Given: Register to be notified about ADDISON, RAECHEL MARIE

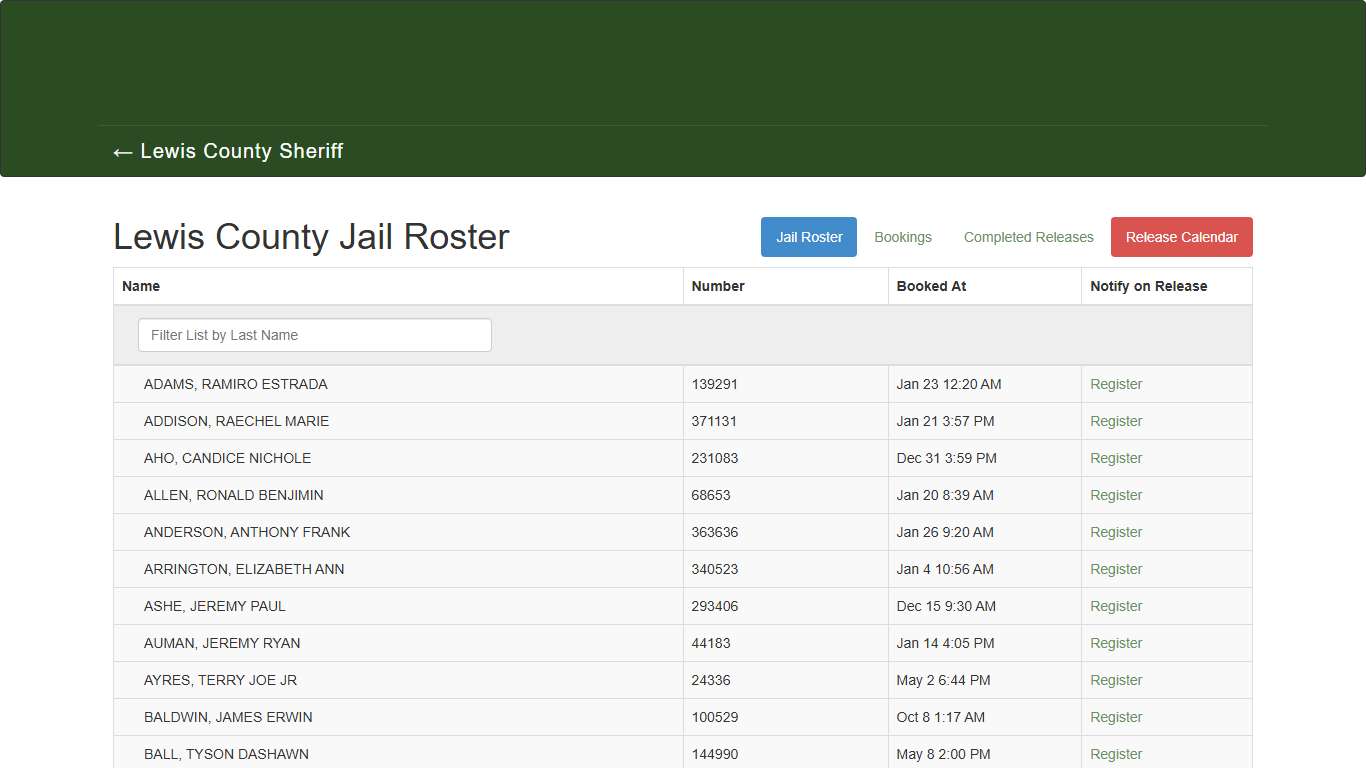Looking at the screenshot, I should [1116, 421].
